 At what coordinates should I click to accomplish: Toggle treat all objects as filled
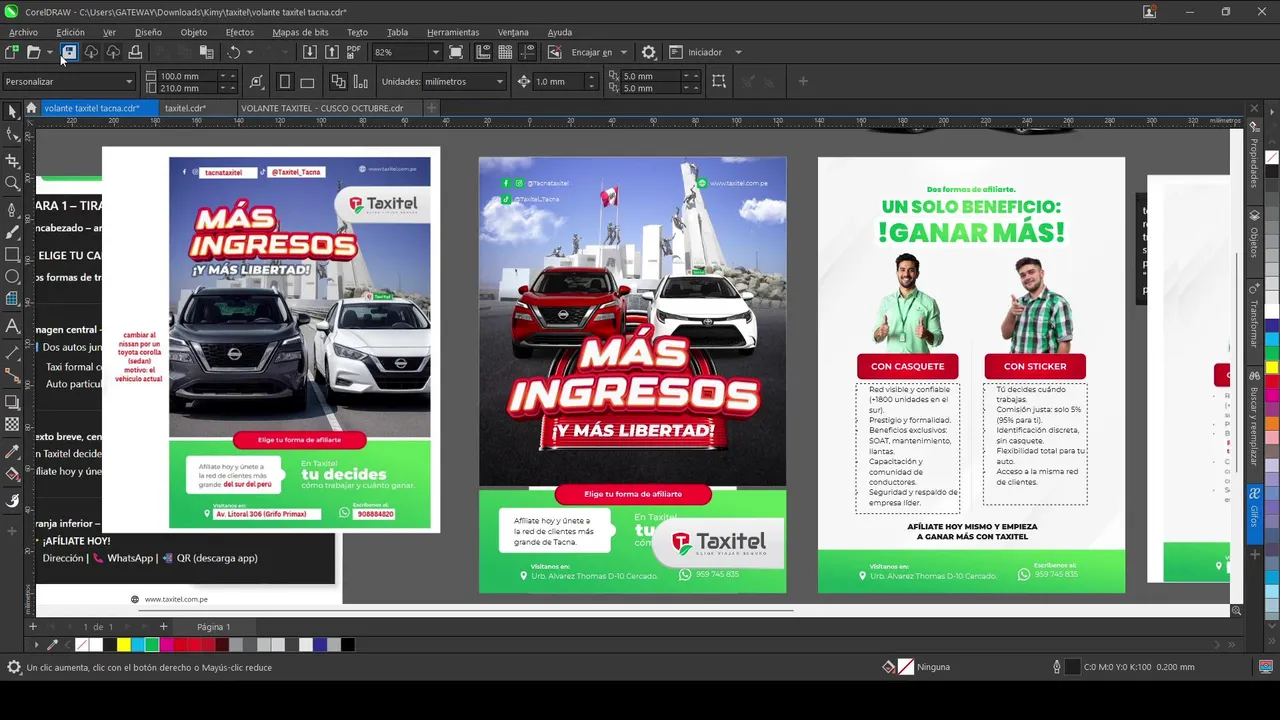tap(719, 82)
